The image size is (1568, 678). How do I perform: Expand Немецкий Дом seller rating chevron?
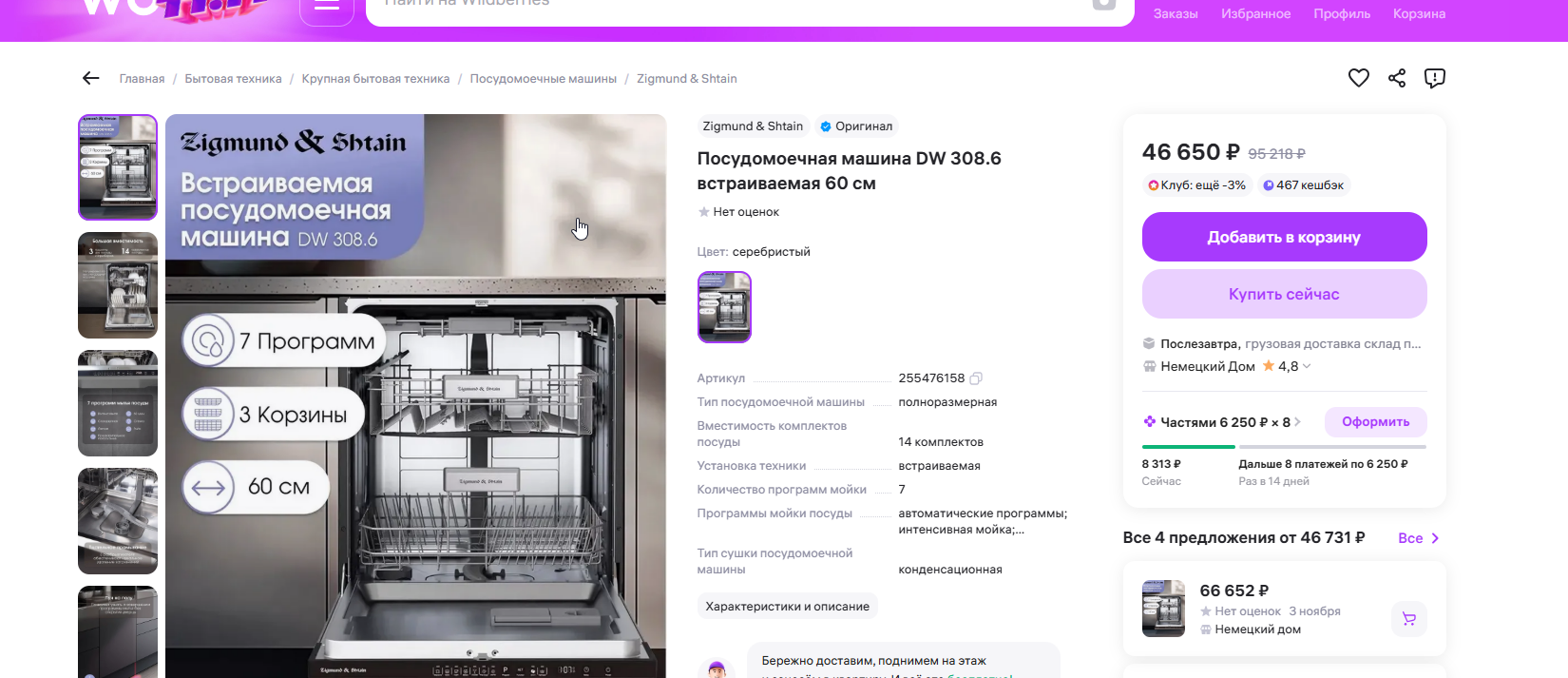[x=1307, y=366]
